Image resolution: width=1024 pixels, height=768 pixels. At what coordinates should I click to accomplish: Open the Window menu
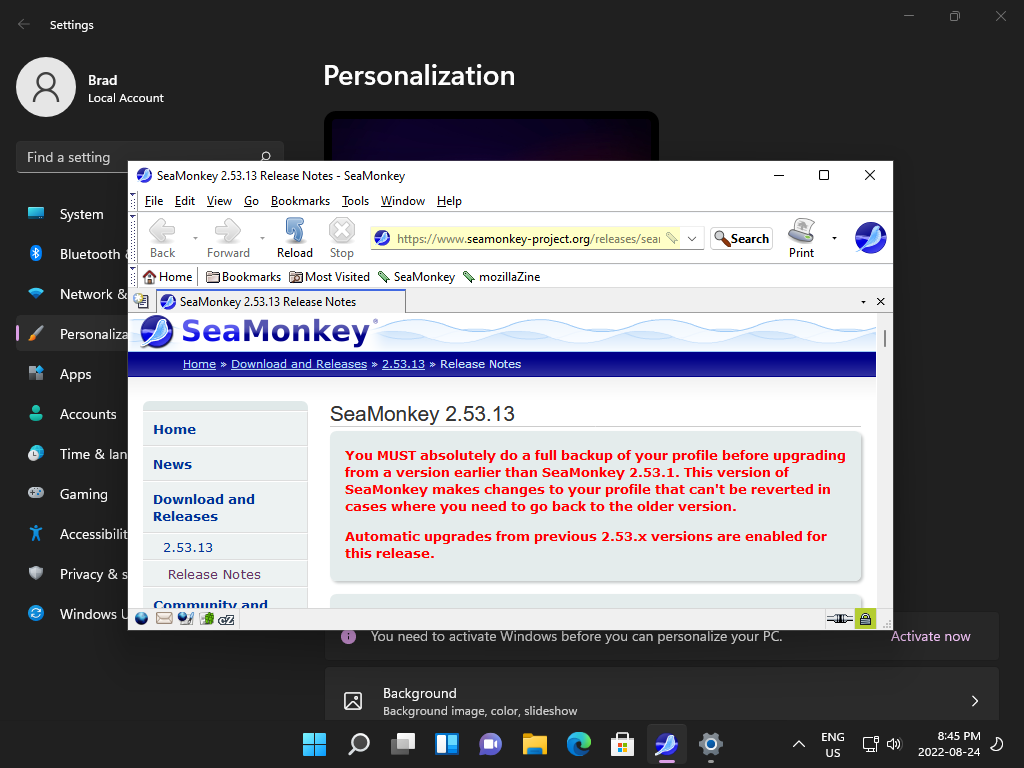click(x=403, y=201)
